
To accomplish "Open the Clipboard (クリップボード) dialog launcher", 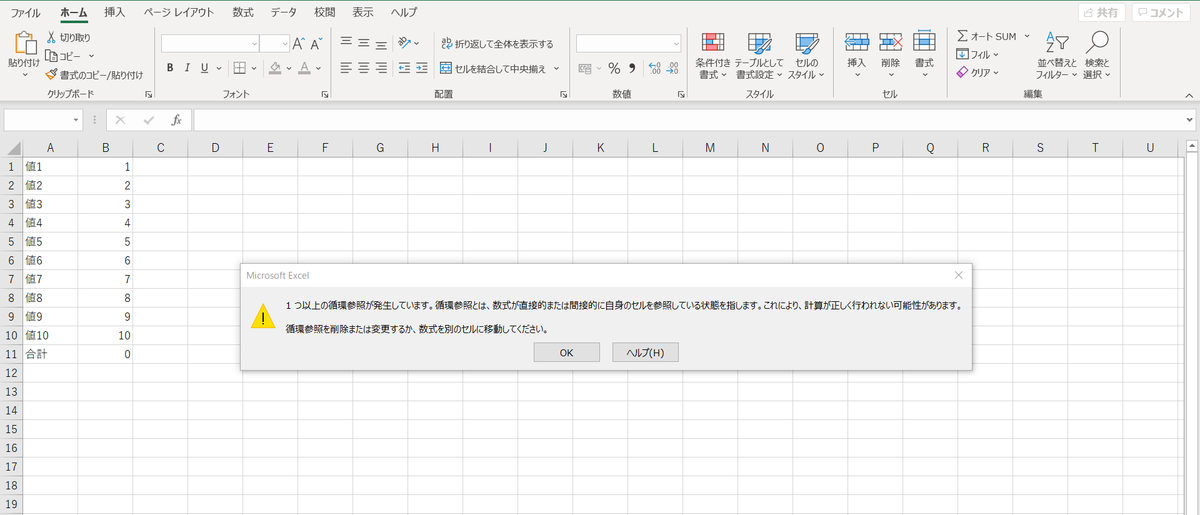I will tap(148, 94).
